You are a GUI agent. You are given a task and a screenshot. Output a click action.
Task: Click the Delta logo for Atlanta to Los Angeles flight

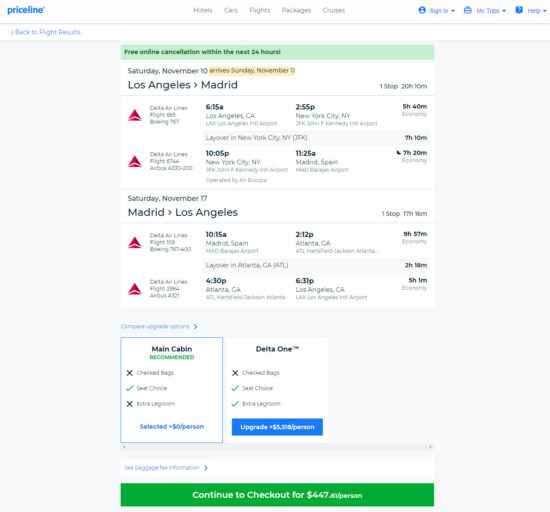tap(135, 289)
